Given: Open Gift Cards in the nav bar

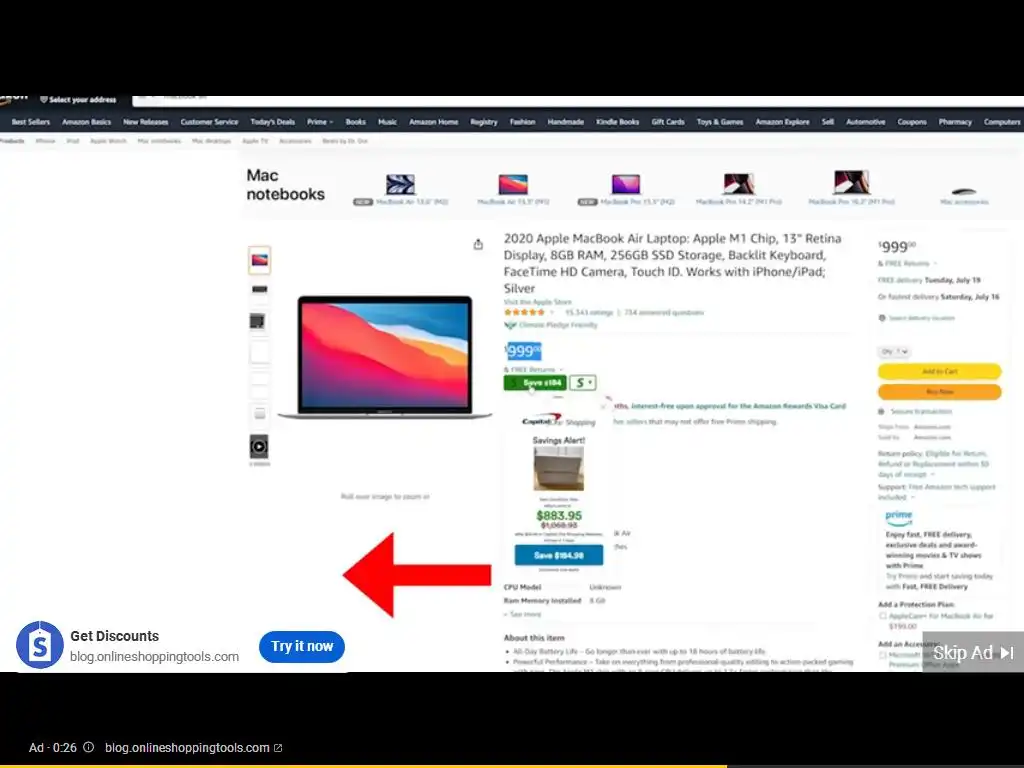Looking at the screenshot, I should point(668,122).
